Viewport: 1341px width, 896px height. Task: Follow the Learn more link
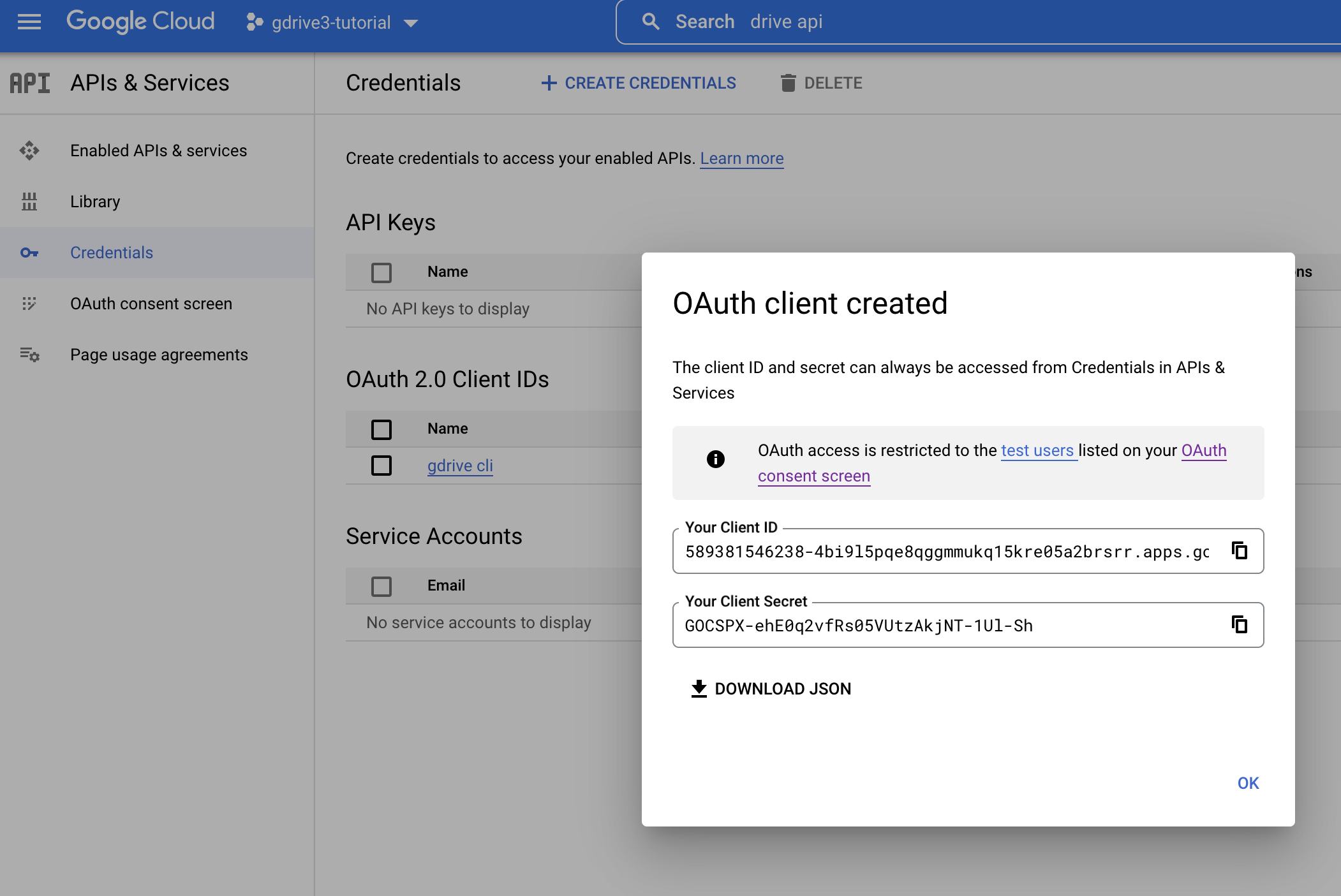pyautogui.click(x=742, y=158)
